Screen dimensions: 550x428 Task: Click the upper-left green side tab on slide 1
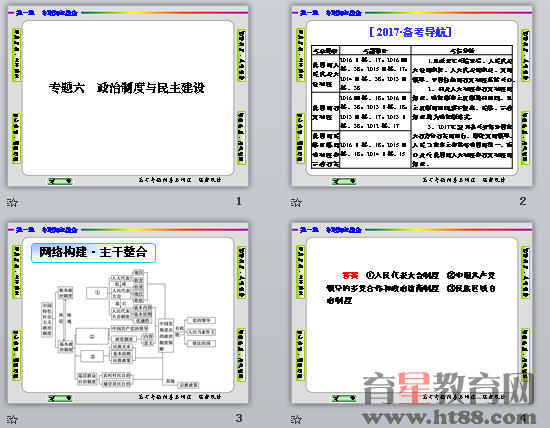click(x=16, y=55)
